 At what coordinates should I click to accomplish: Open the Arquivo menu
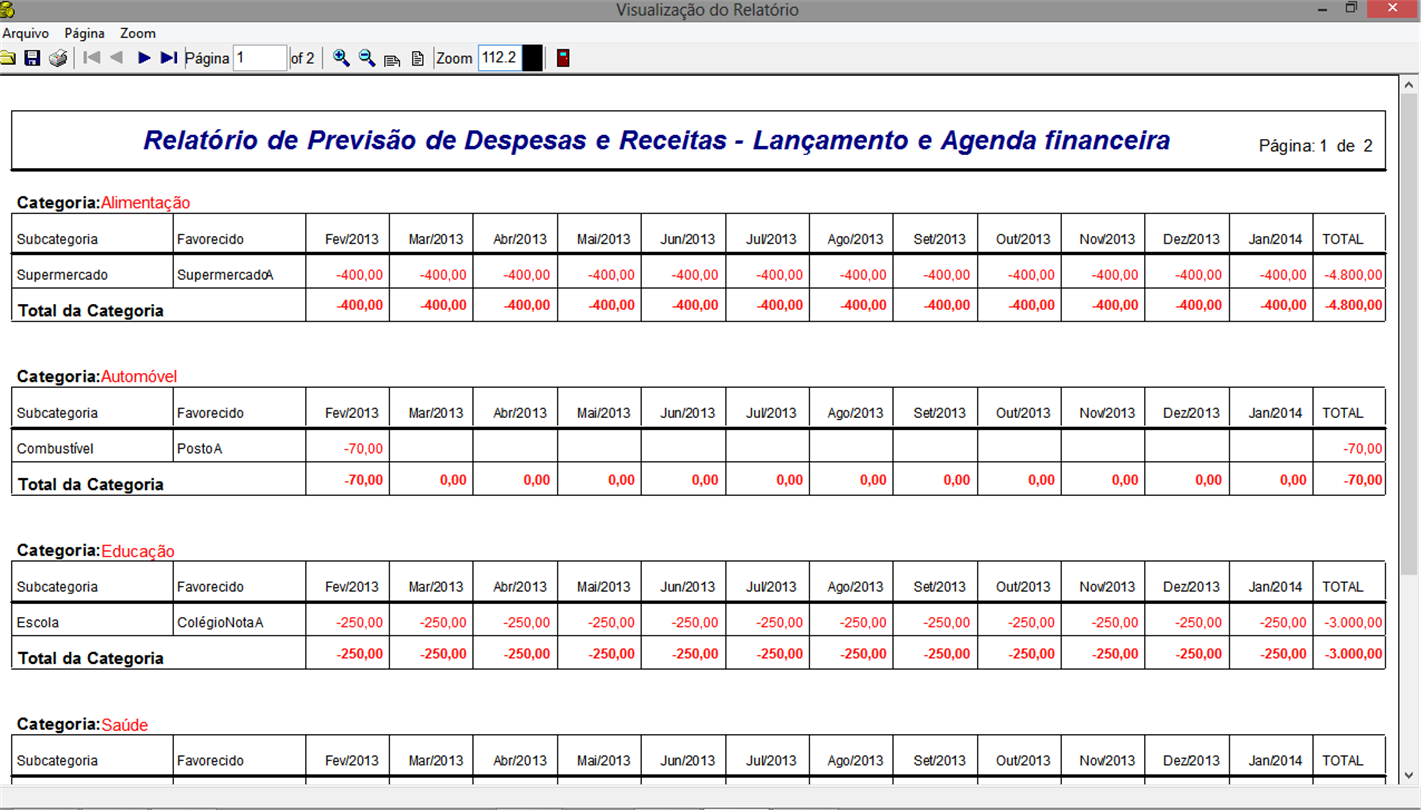[26, 33]
